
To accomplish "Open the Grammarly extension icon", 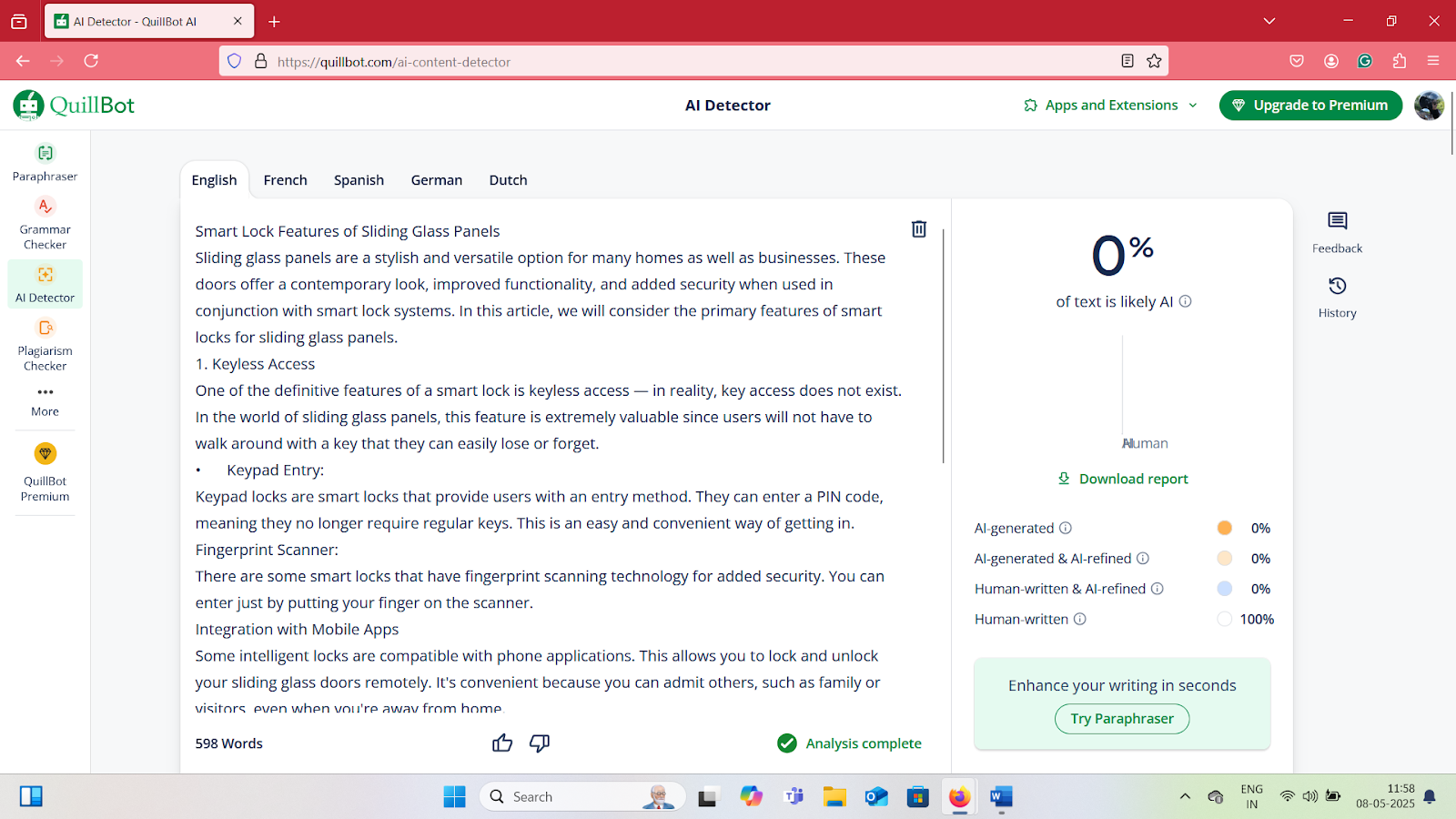I will tap(1365, 61).
